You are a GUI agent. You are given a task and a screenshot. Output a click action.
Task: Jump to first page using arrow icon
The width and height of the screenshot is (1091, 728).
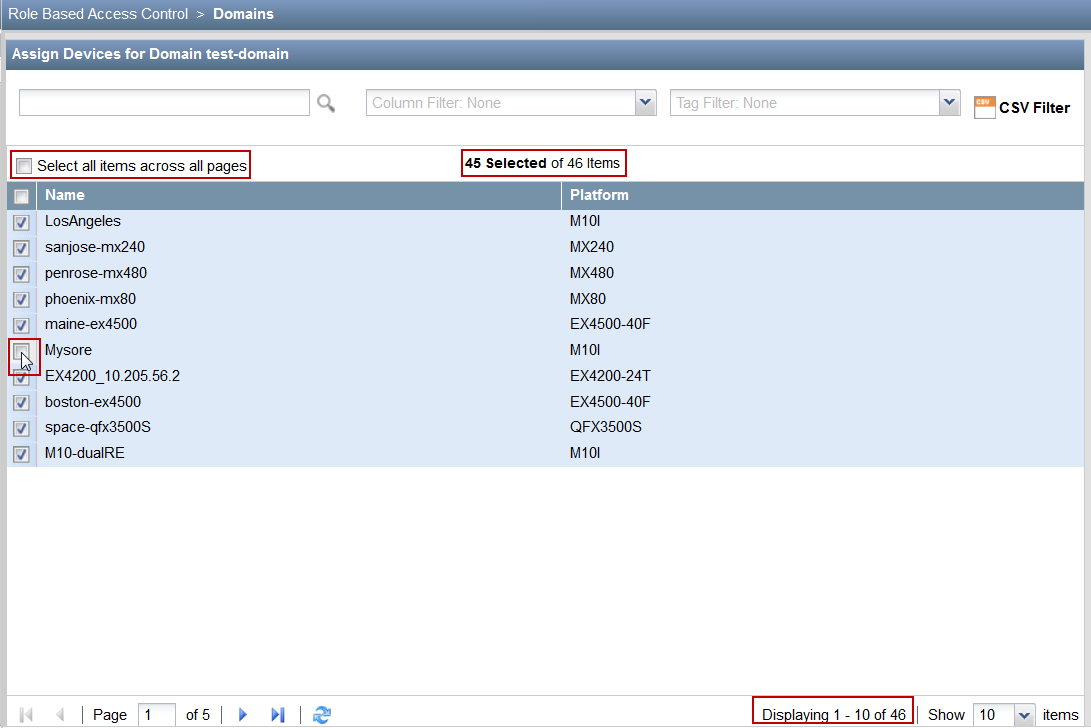26,714
